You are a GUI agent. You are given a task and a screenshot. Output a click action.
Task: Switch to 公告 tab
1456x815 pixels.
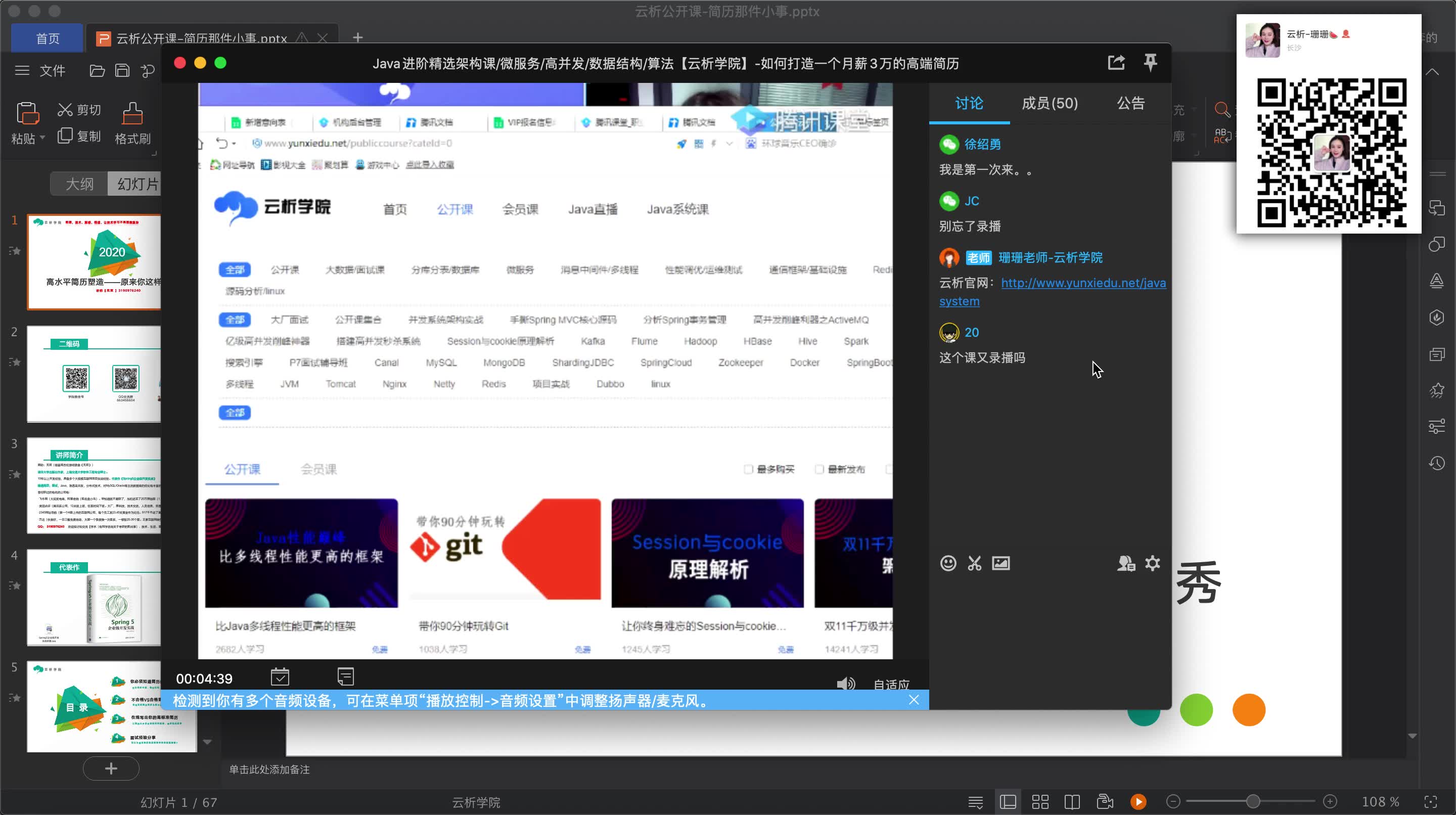(x=1130, y=104)
